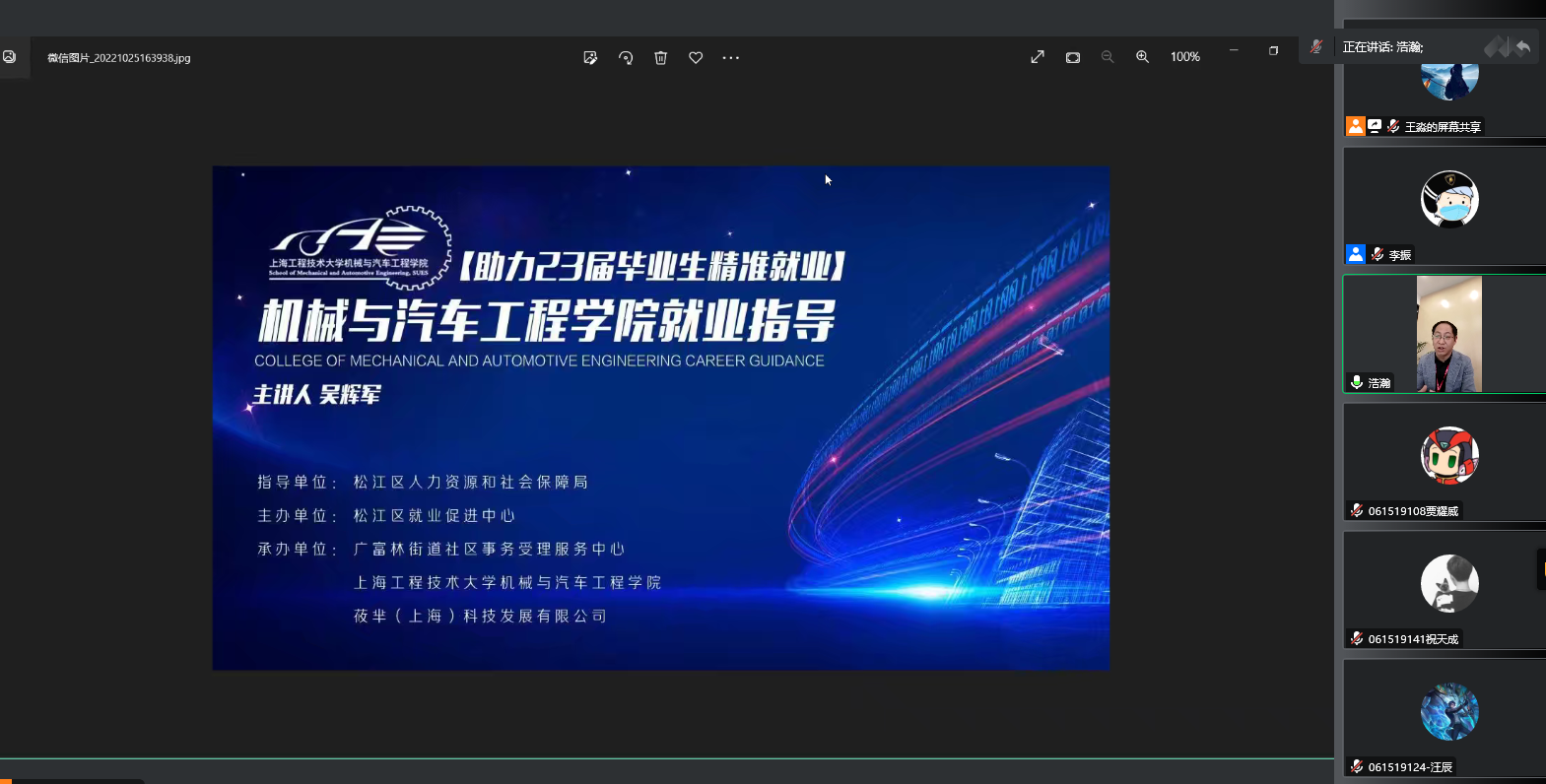The height and width of the screenshot is (784, 1546).
Task: Zoom out with the magnifier minus icon
Action: tap(1108, 57)
